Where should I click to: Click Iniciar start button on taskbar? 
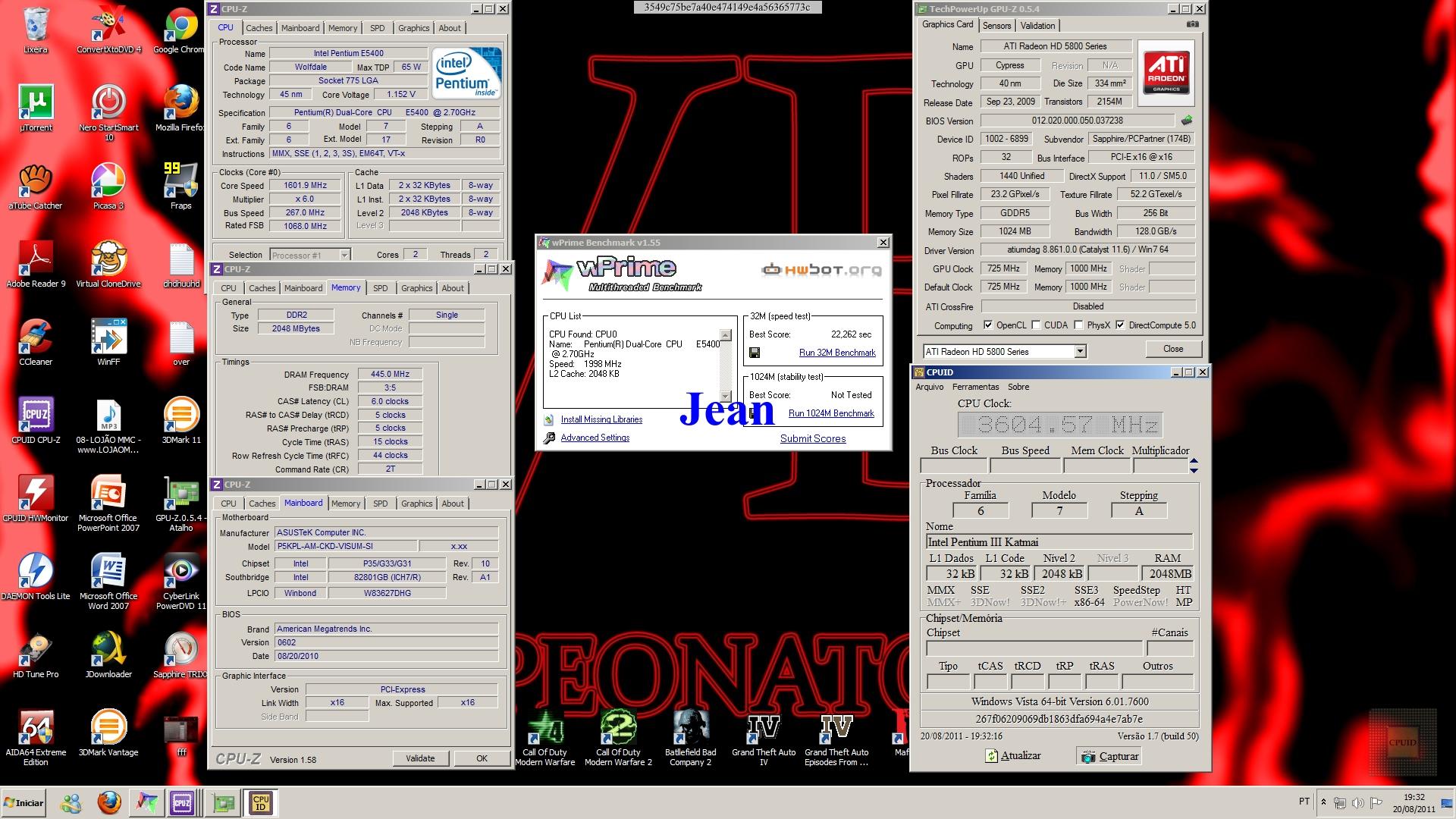[24, 803]
